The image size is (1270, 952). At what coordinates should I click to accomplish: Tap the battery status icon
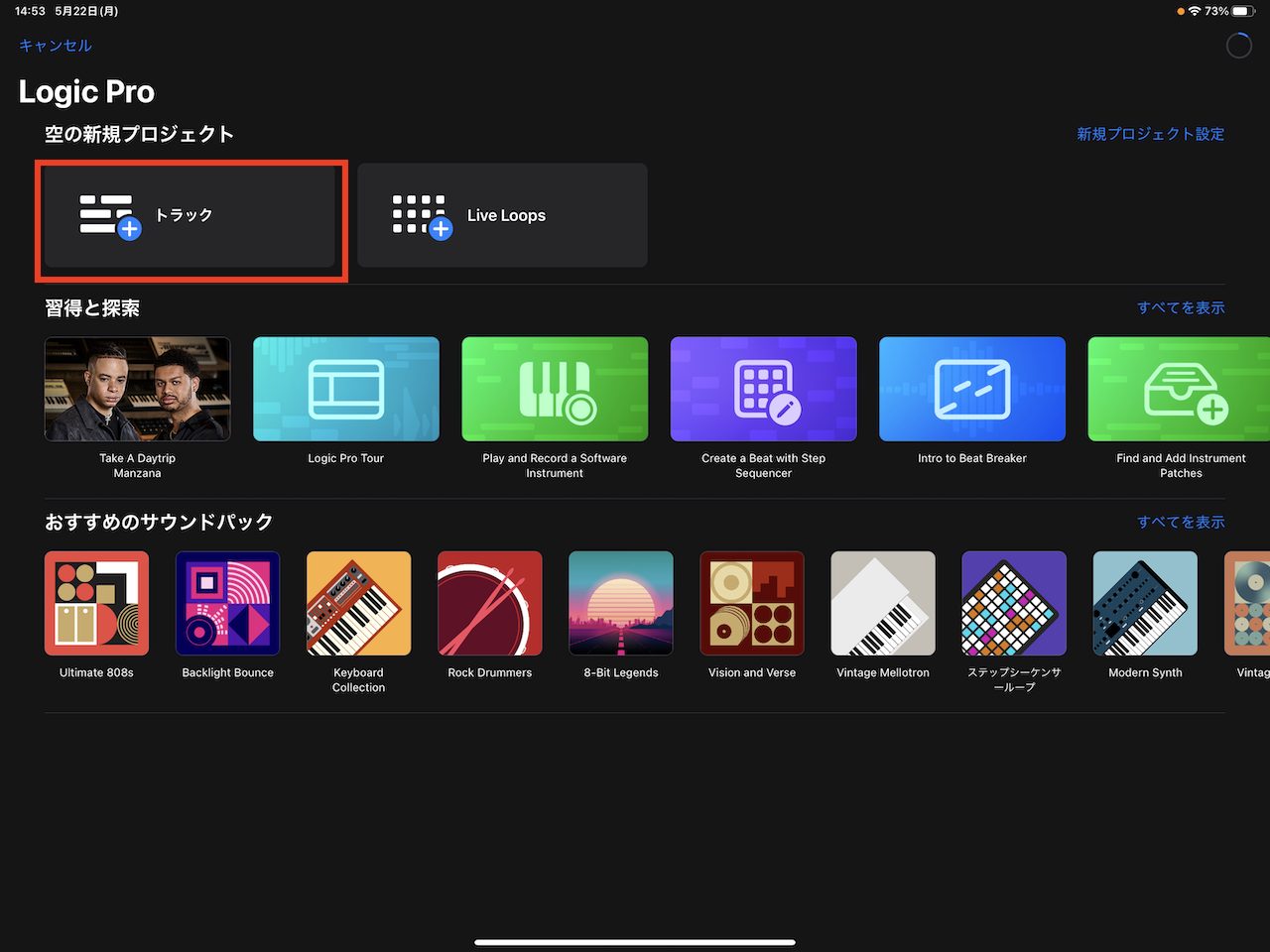[1243, 11]
